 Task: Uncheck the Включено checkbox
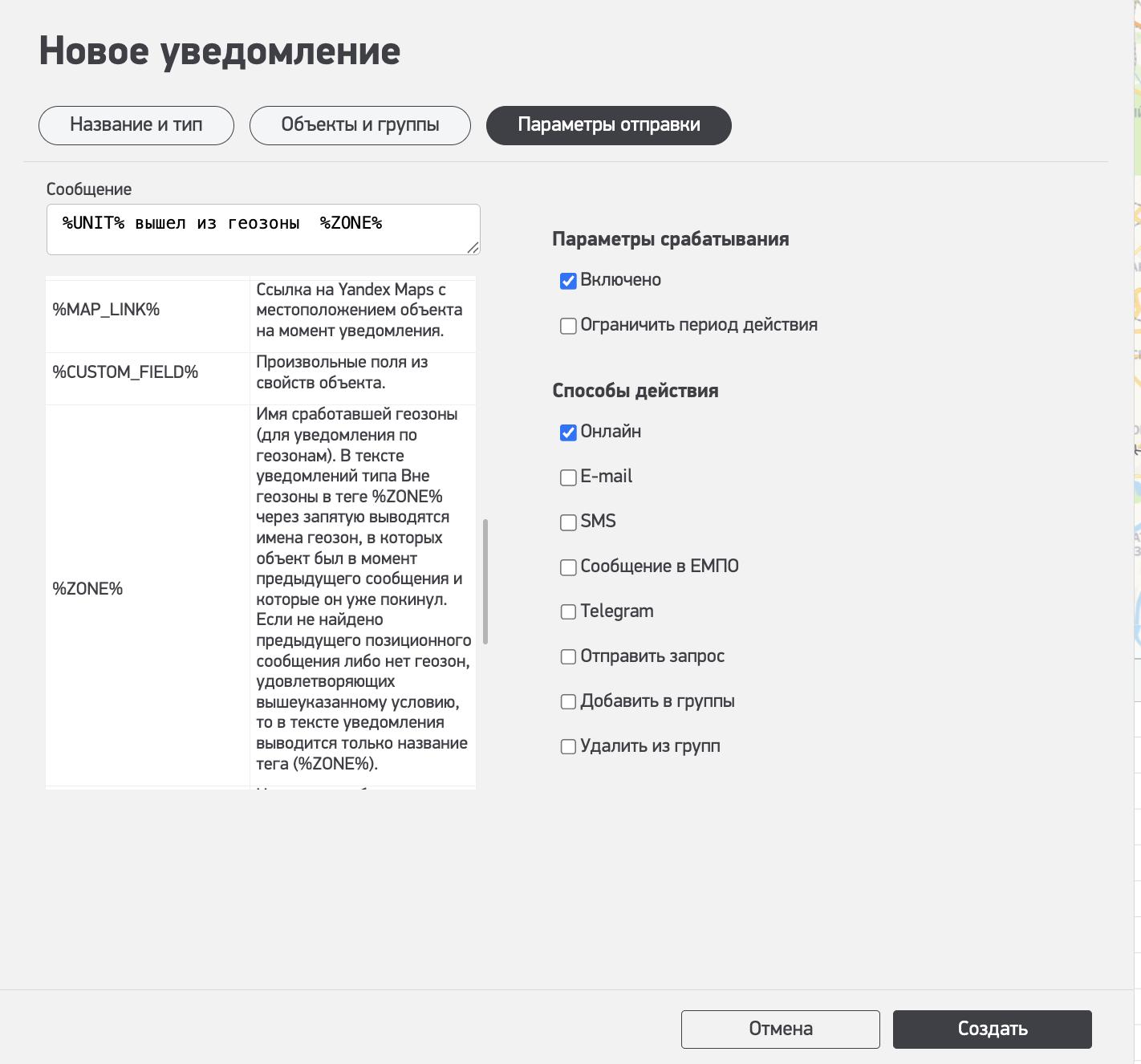(568, 281)
